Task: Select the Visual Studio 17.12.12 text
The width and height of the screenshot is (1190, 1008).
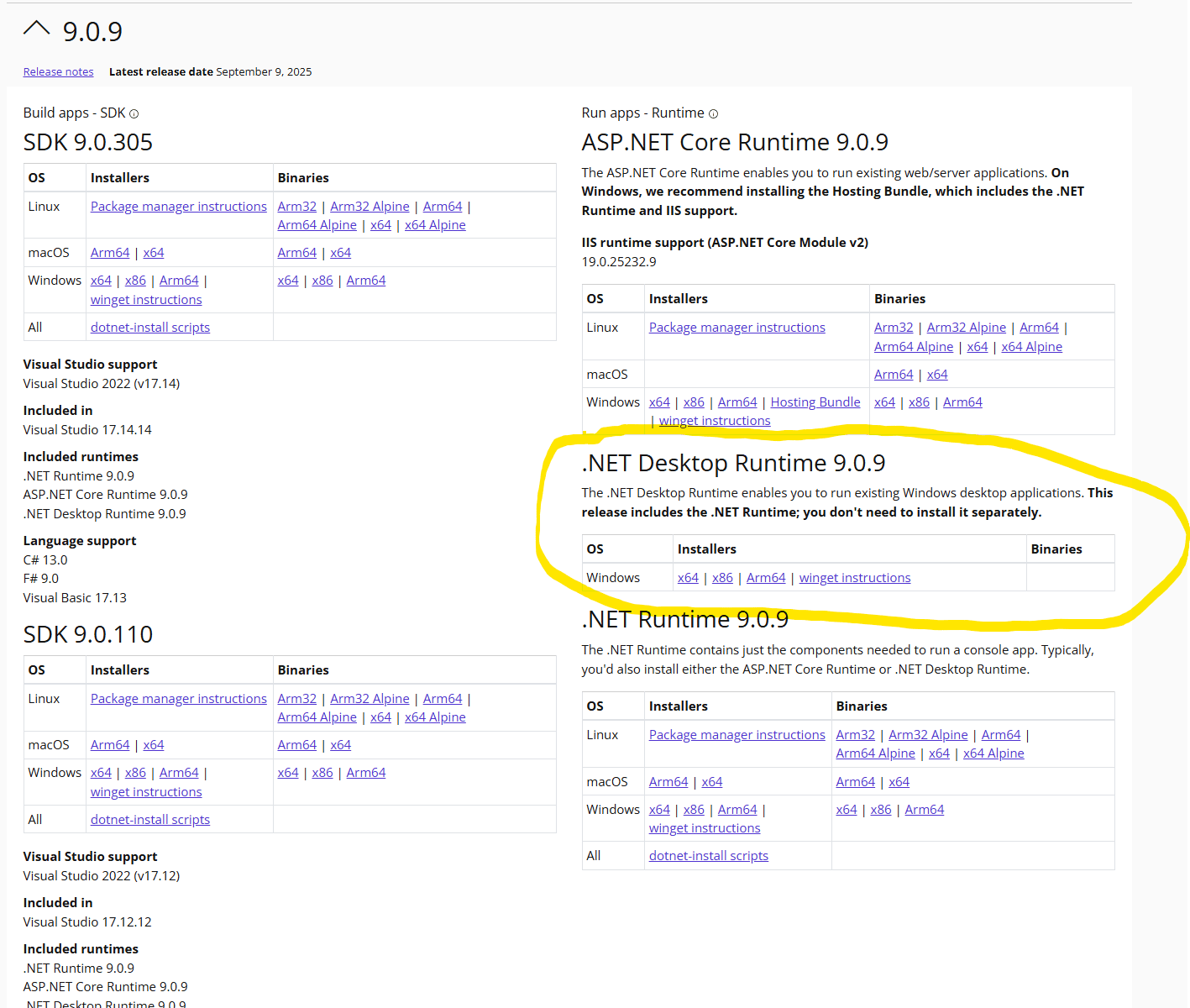Action: coord(87,922)
